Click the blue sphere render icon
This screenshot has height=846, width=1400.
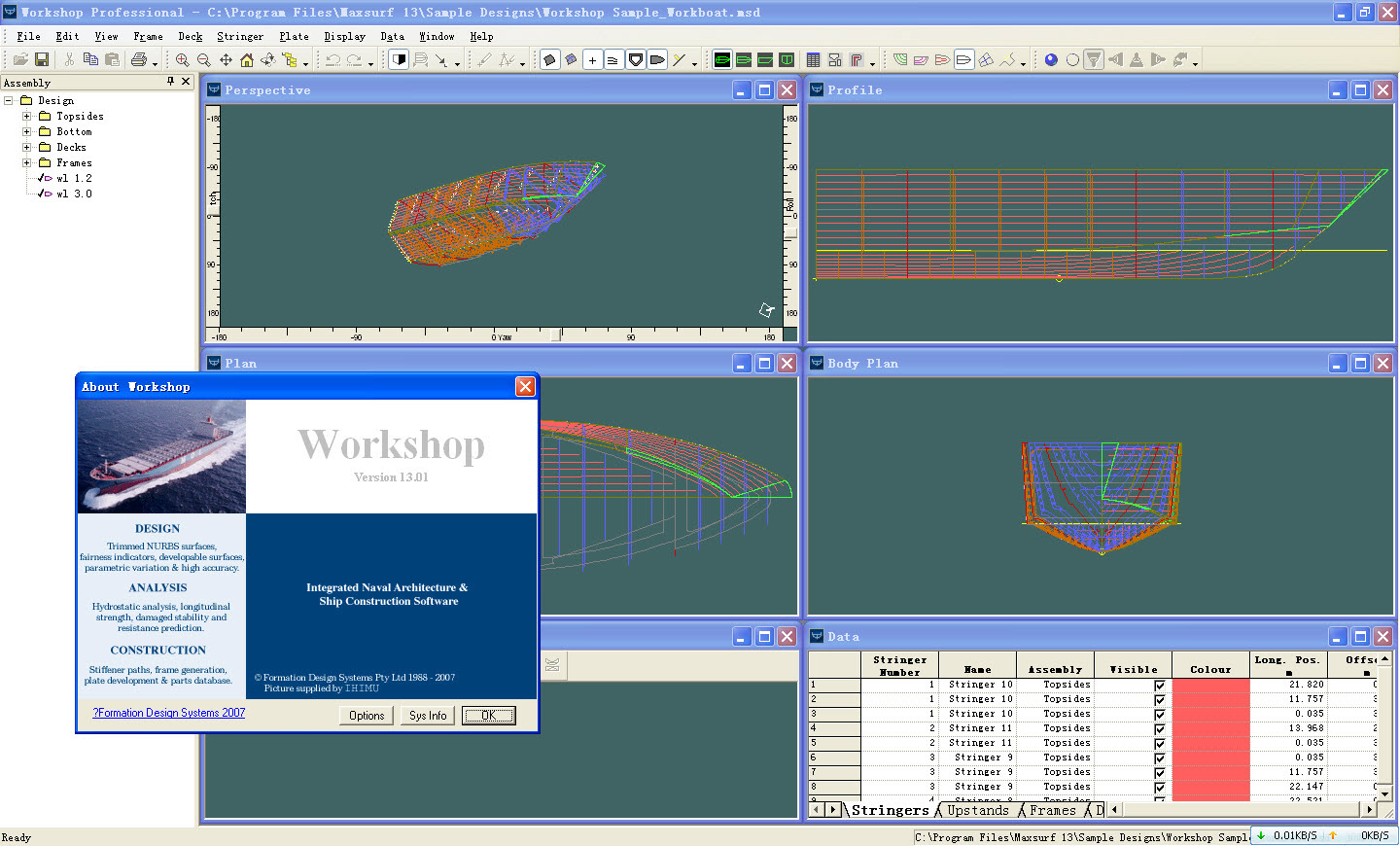tap(1051, 60)
